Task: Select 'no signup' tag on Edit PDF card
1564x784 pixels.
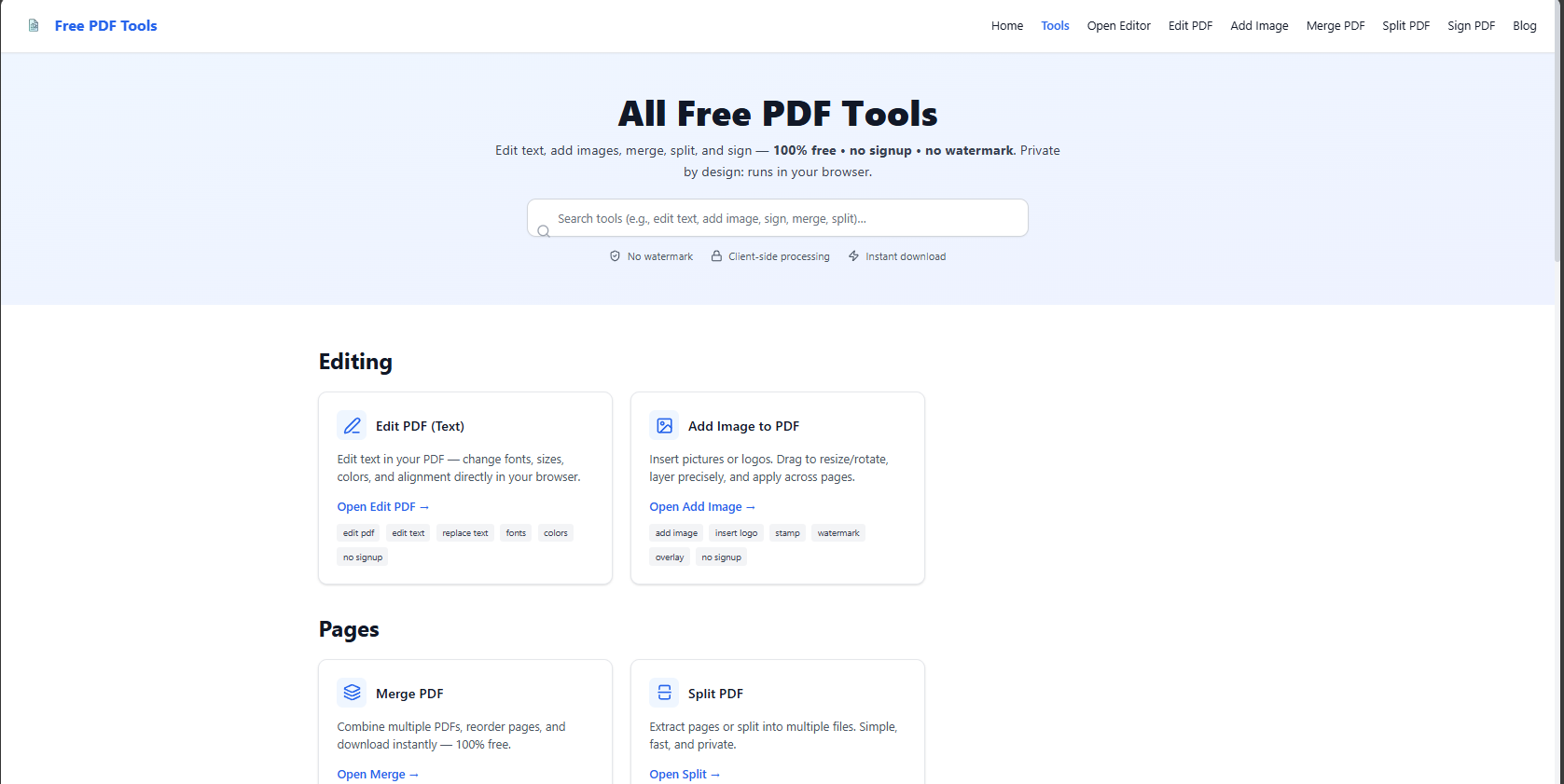Action: click(x=363, y=557)
